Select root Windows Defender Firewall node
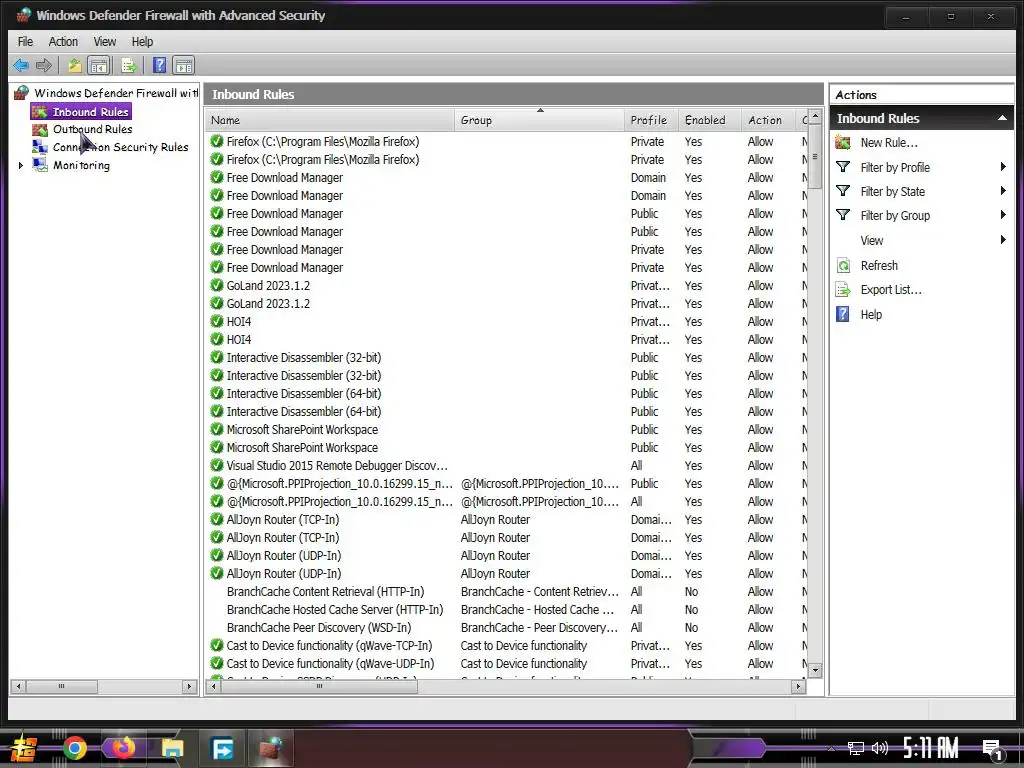 116,93
